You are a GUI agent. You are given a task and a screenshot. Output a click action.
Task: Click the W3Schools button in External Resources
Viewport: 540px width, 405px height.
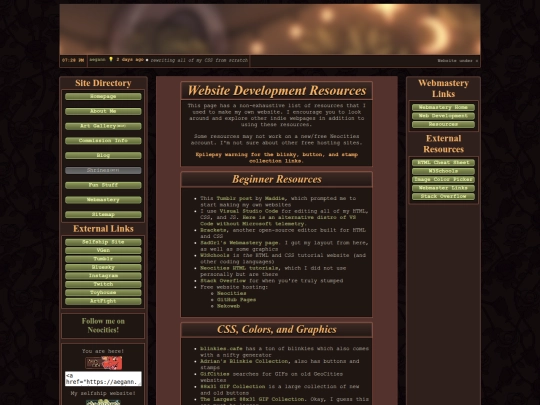pos(443,171)
